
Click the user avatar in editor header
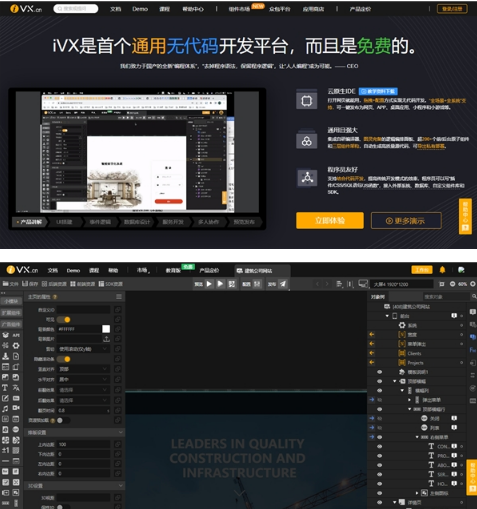461,270
